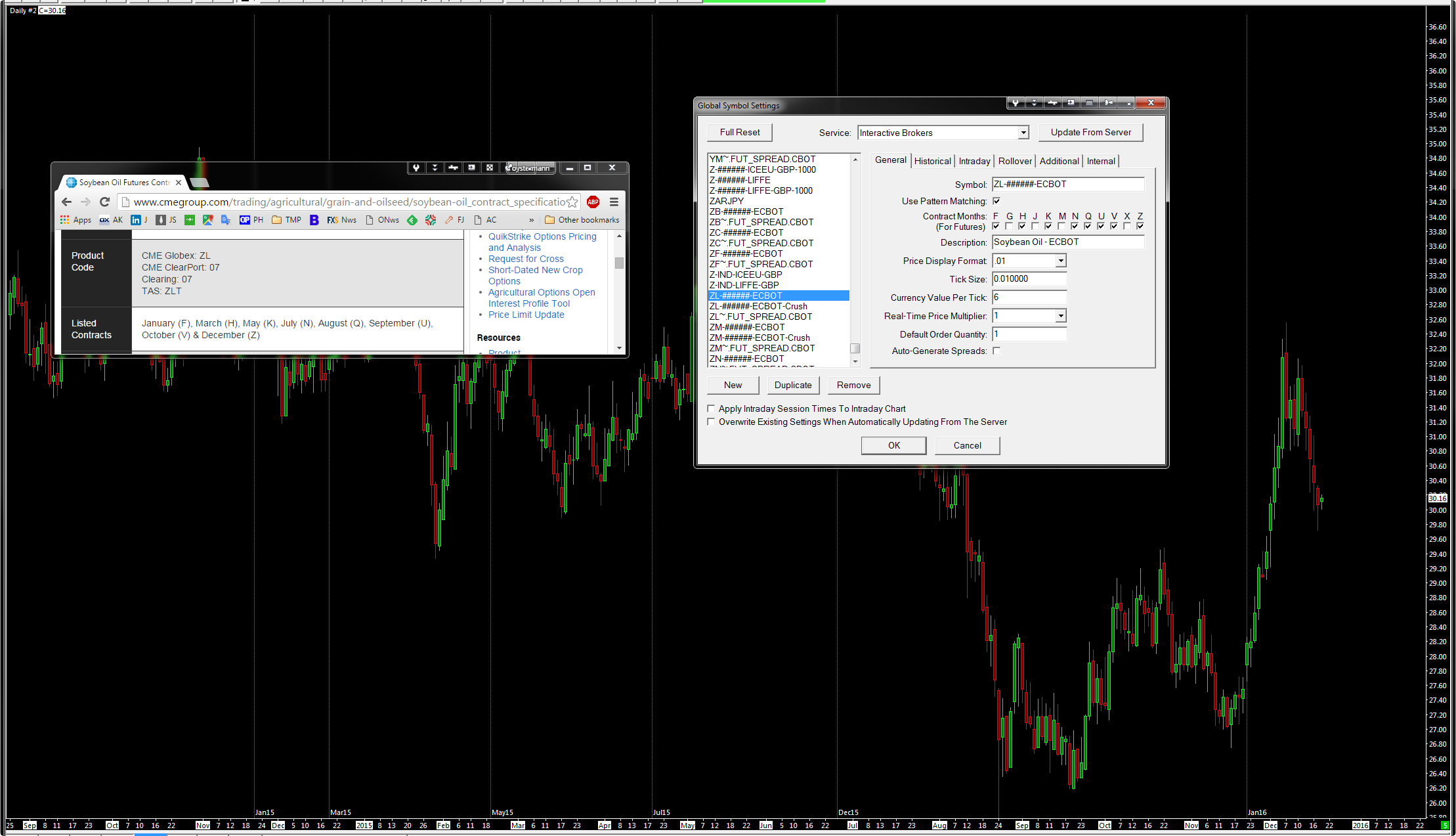The image size is (1456, 836).
Task: Toggle the Use Pattern Matching checkbox
Action: [996, 201]
